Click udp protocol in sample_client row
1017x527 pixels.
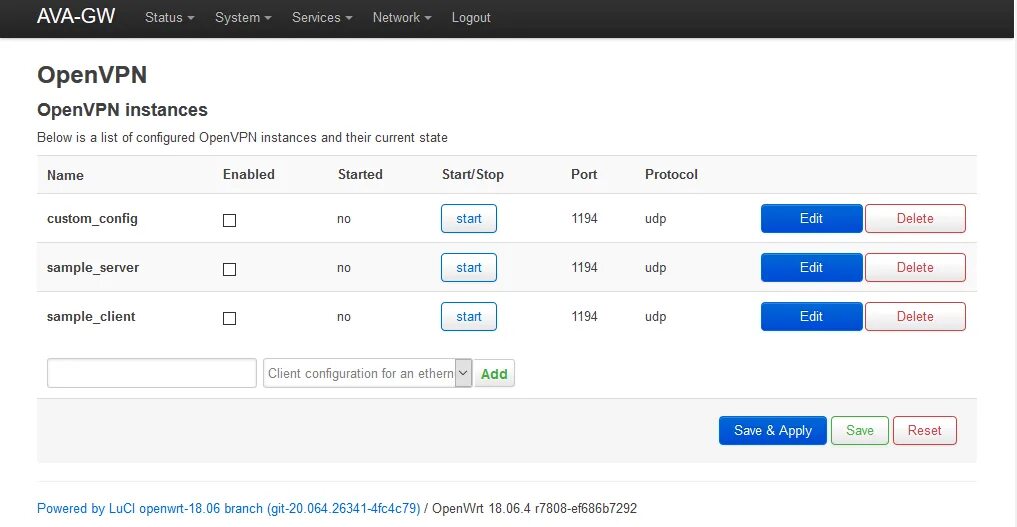pos(656,317)
